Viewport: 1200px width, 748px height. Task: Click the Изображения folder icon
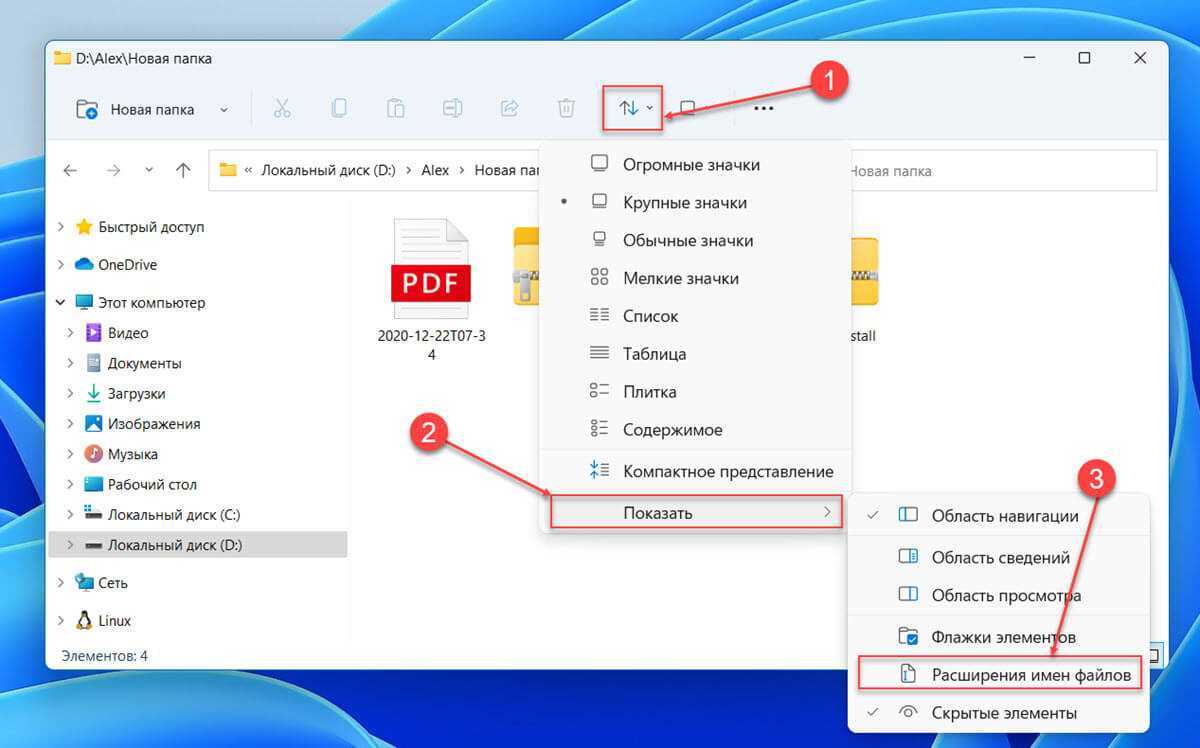94,423
